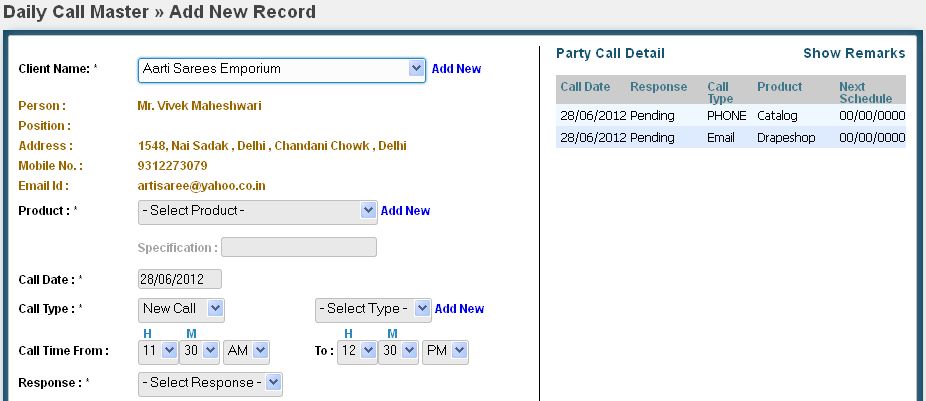Expand the Select Product dropdown

click(257, 211)
